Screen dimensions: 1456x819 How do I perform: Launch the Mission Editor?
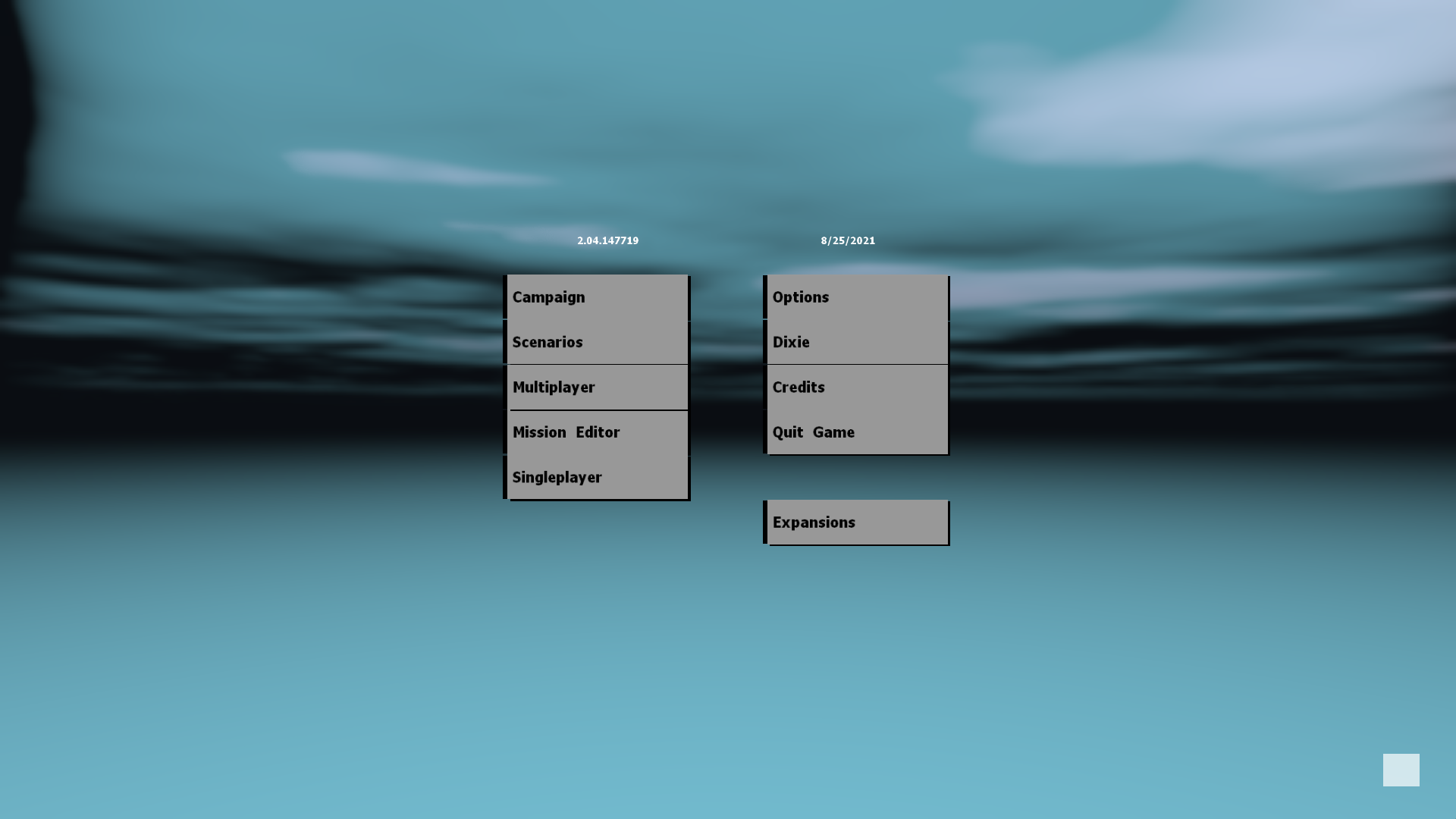[x=596, y=432]
